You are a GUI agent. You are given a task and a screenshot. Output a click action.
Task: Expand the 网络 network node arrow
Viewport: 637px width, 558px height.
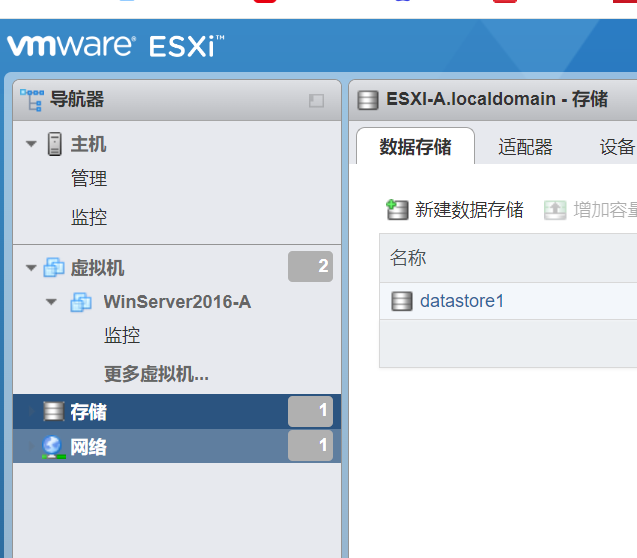tap(31, 447)
